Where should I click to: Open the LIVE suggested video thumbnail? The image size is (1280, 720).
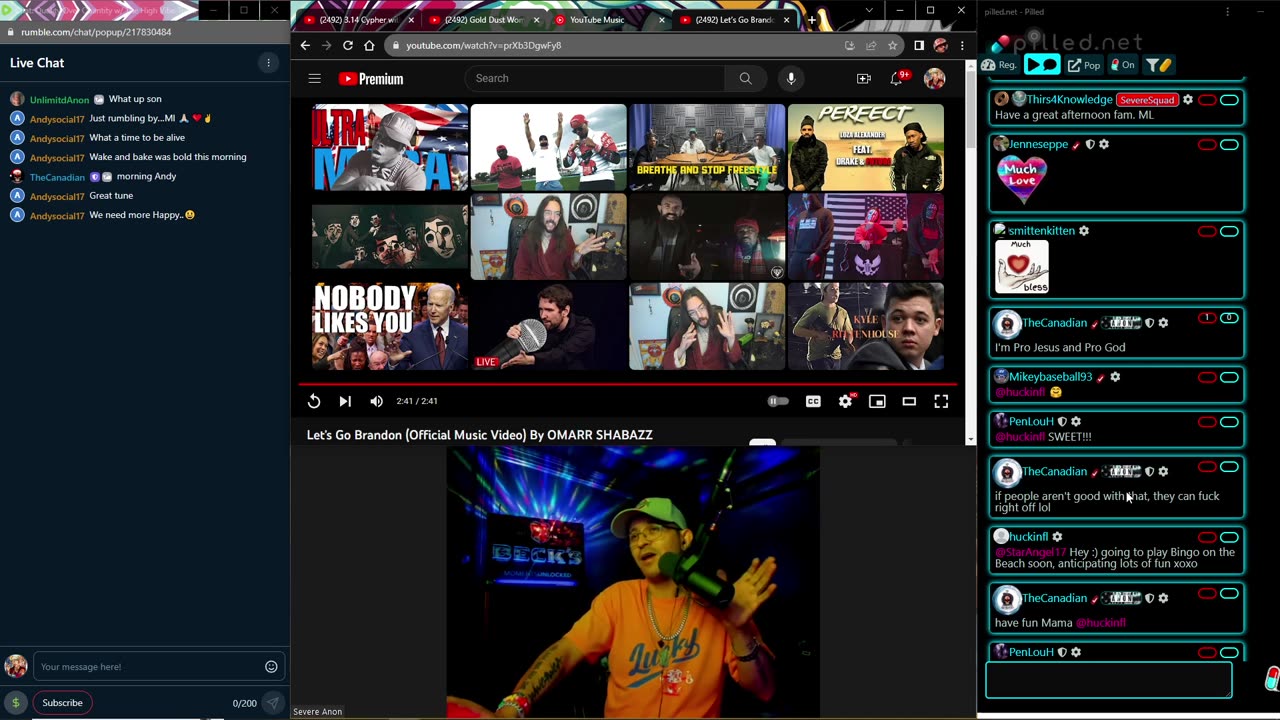click(548, 326)
